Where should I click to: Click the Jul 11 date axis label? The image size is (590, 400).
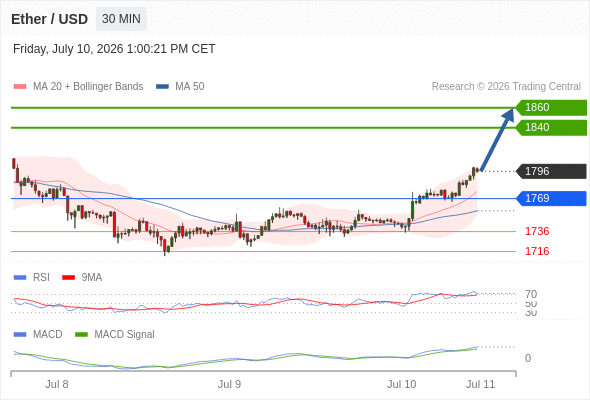[x=481, y=384]
